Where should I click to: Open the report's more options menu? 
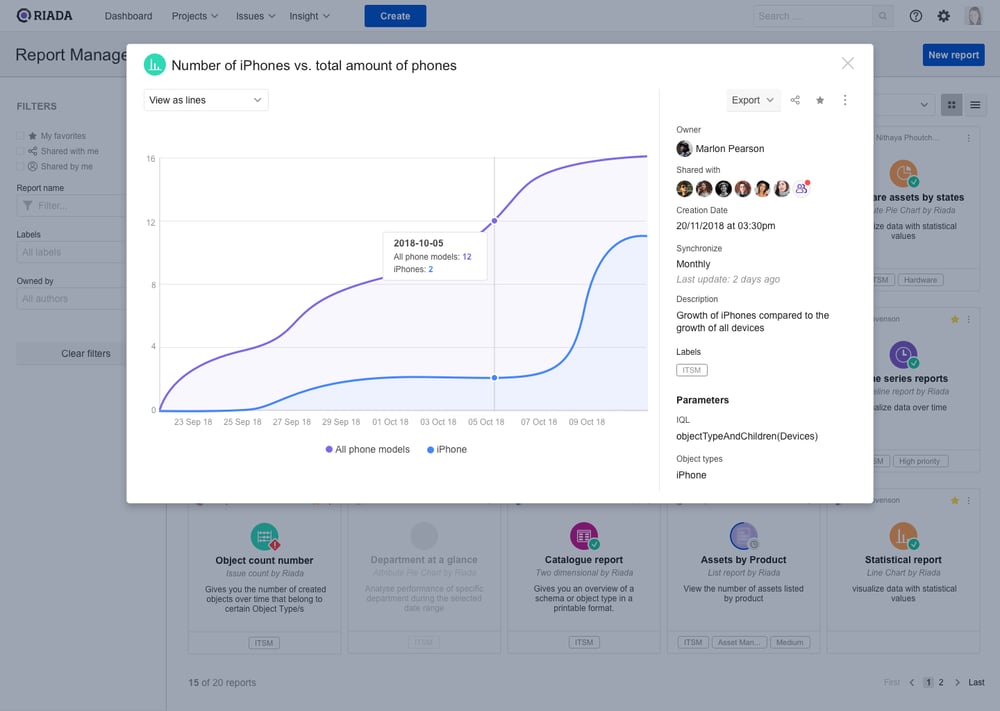click(845, 100)
